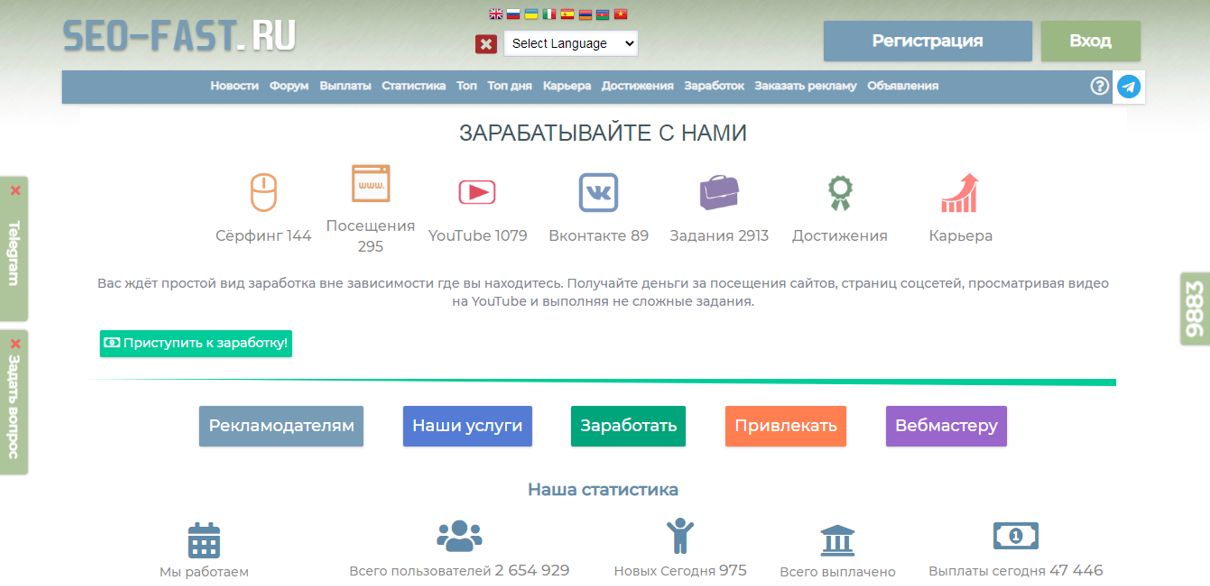This screenshot has width=1210, height=586.
Task: Open Новости in navigation bar
Action: pos(234,86)
